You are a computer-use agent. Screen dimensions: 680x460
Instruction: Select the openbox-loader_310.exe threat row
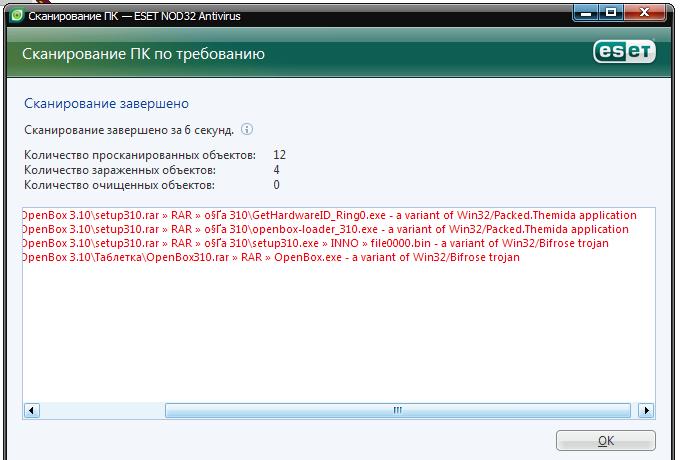coord(325,229)
